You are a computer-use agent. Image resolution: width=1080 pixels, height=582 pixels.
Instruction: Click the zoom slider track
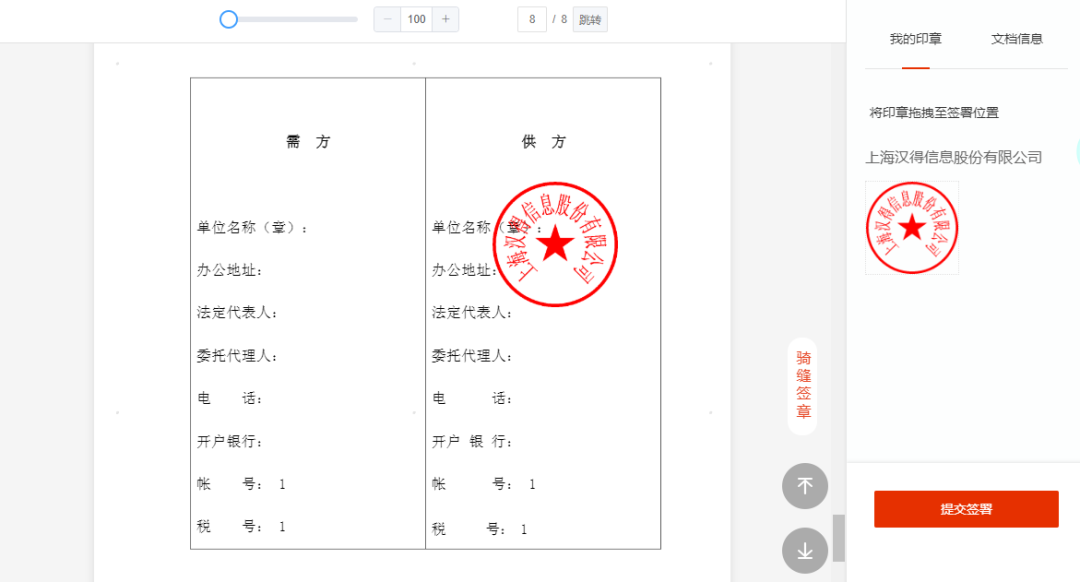[300, 19]
